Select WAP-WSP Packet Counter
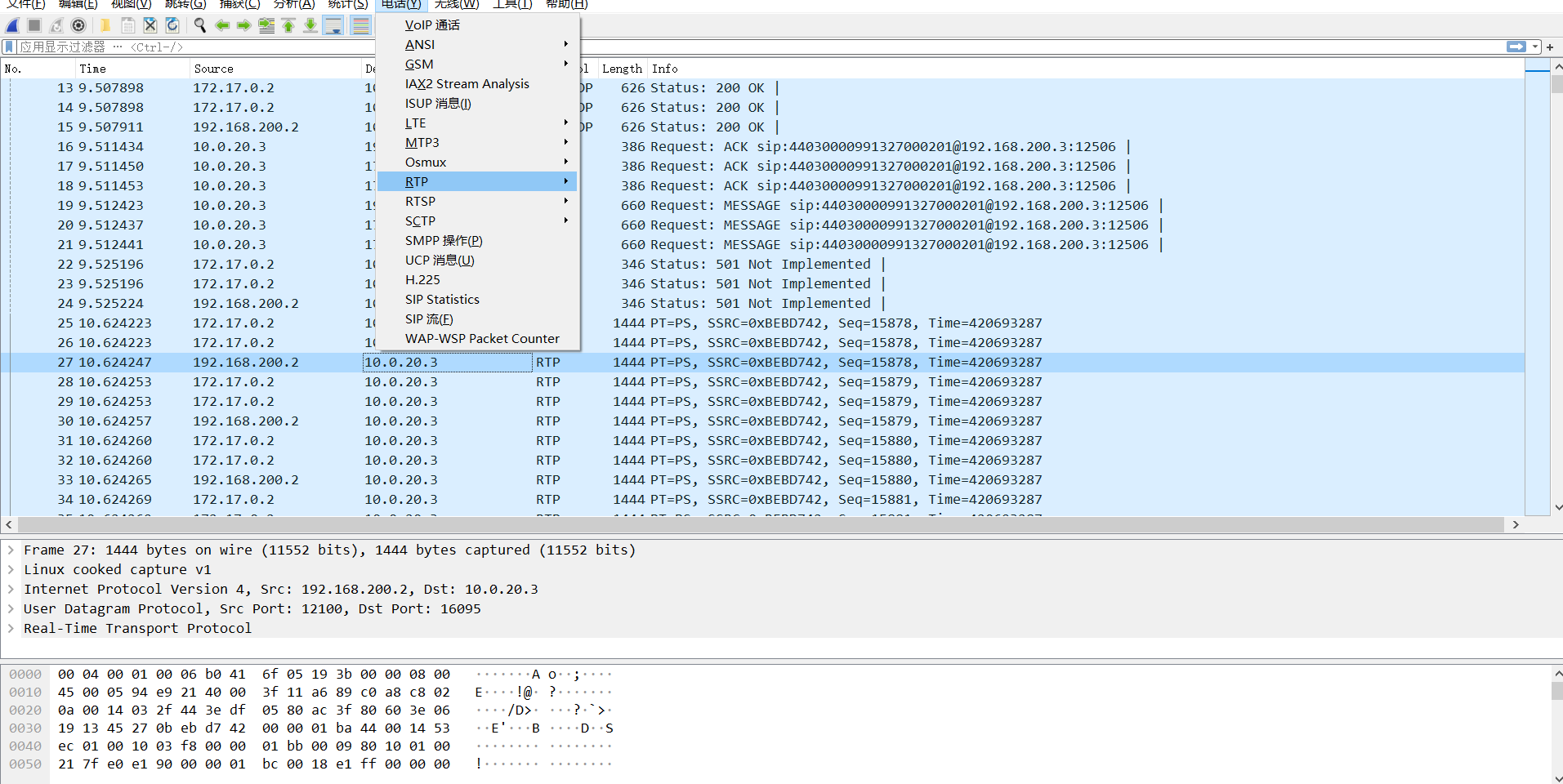Viewport: 1563px width, 784px height. pos(477,339)
